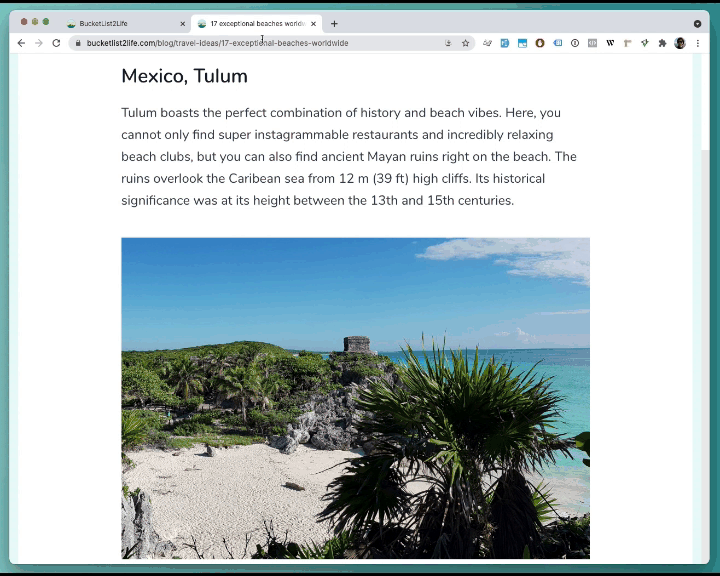Open the Extensions puzzle piece menu
Screen dimensions: 720x576
pos(662,43)
